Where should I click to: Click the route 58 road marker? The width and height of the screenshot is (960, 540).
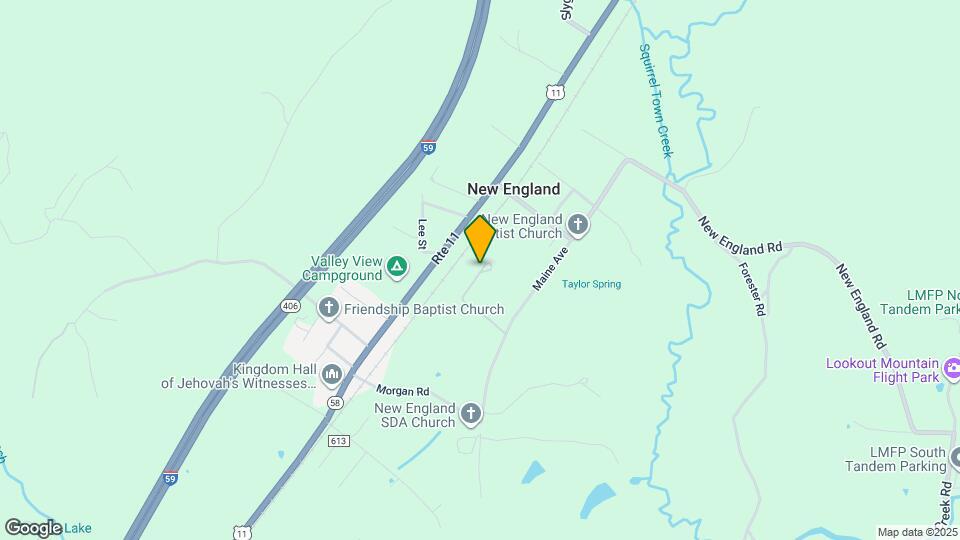[x=335, y=402]
